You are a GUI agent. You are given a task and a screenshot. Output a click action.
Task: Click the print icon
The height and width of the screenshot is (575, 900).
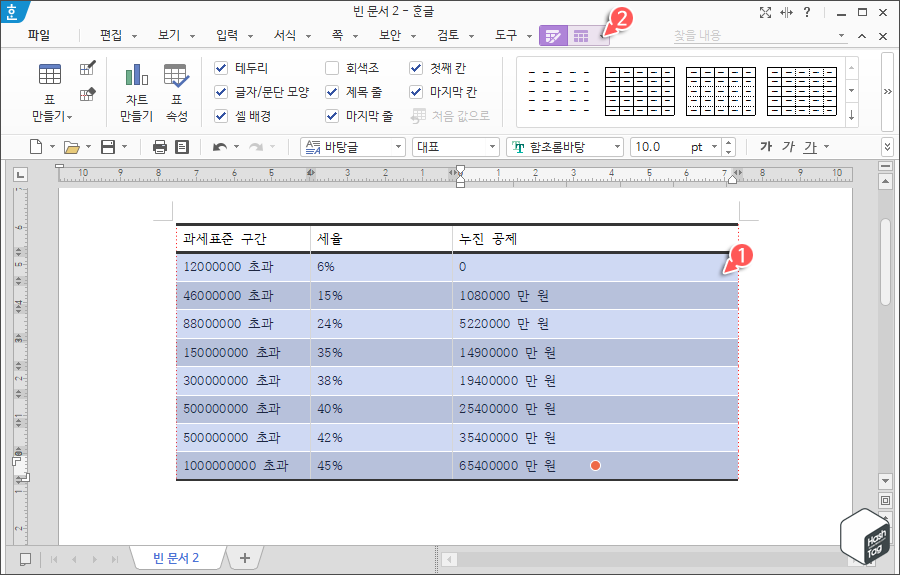(x=160, y=147)
